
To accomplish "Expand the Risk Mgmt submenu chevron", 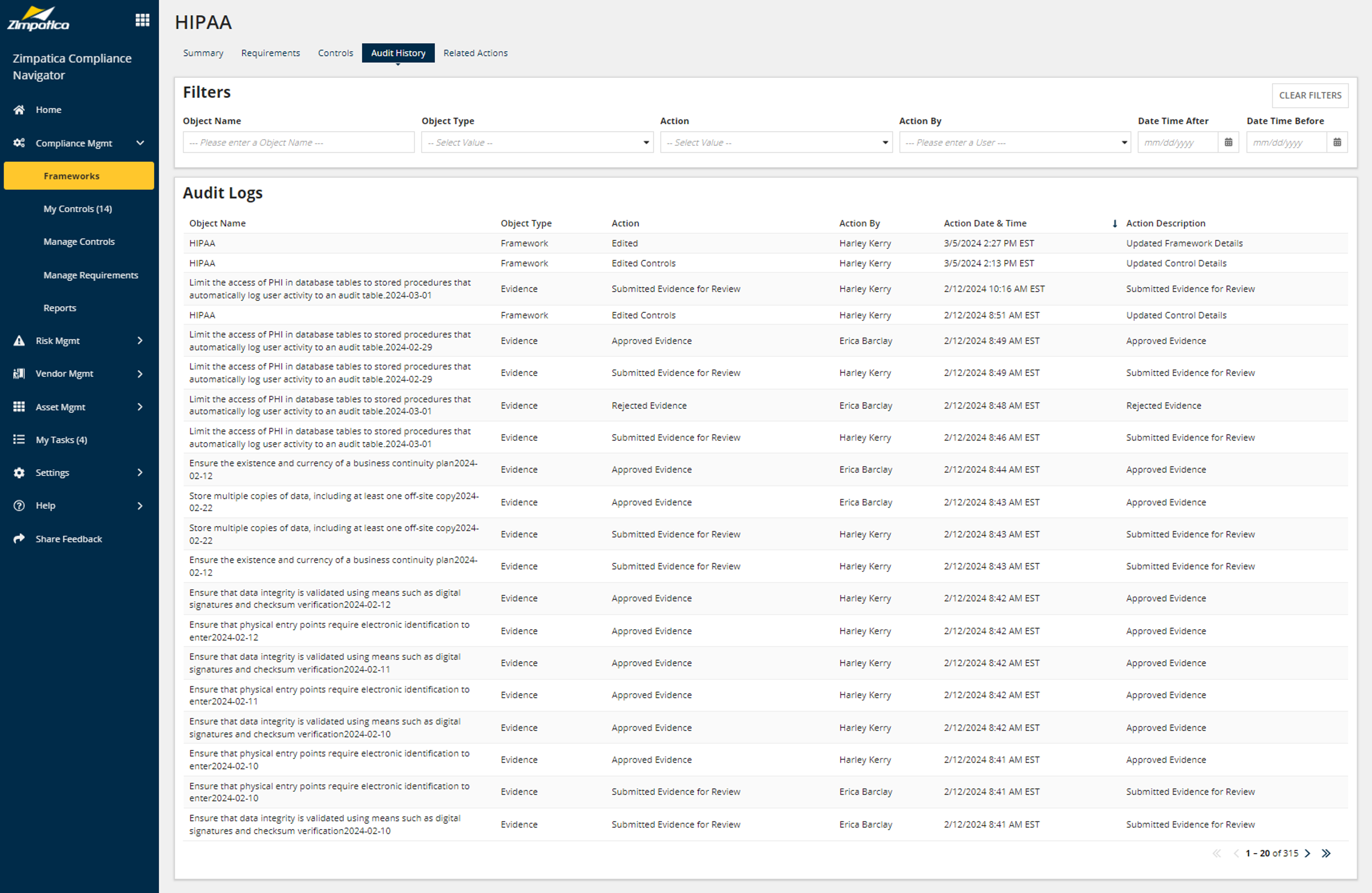I will click(x=140, y=341).
